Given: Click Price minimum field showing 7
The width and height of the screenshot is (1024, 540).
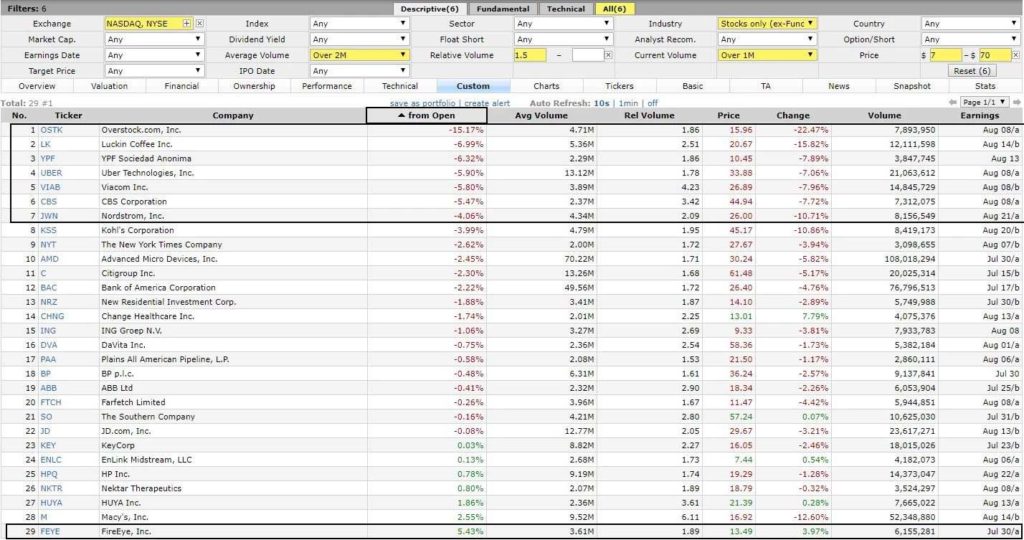Looking at the screenshot, I should (x=945, y=56).
